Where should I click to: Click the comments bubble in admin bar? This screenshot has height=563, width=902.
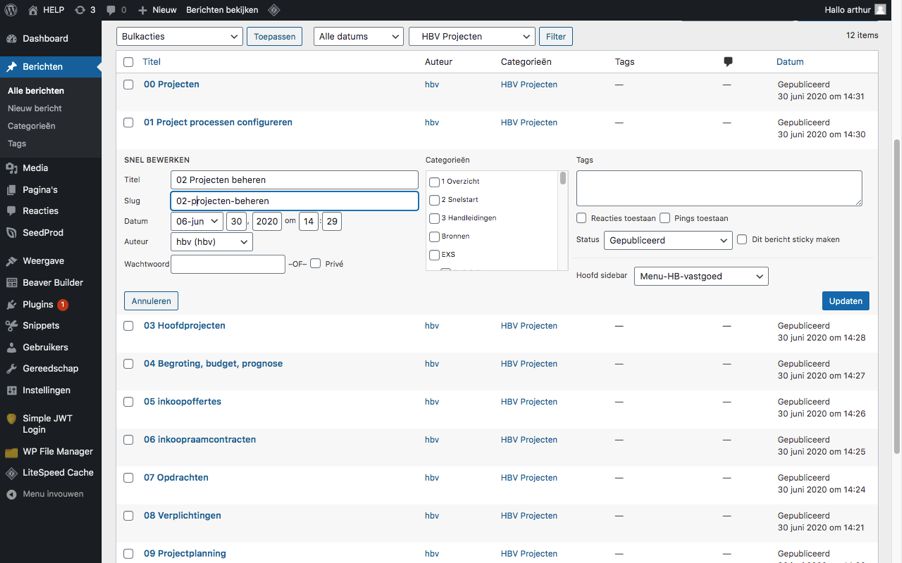(x=111, y=10)
